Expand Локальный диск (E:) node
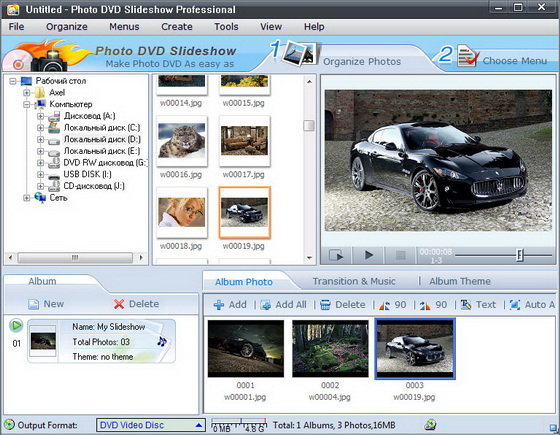Viewport: 560px width, 435px height. click(x=40, y=151)
